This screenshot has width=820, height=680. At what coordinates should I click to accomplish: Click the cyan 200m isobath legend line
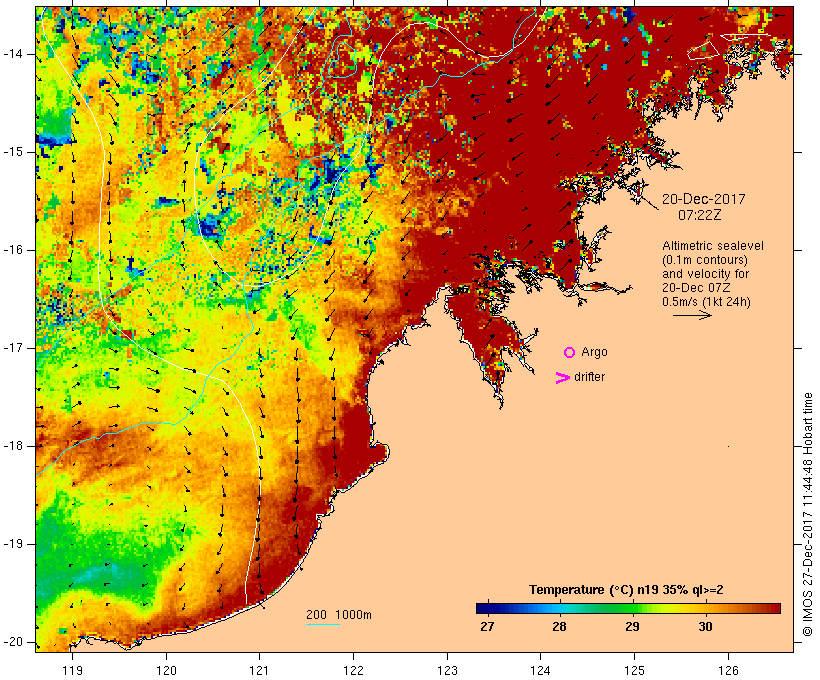(323, 624)
